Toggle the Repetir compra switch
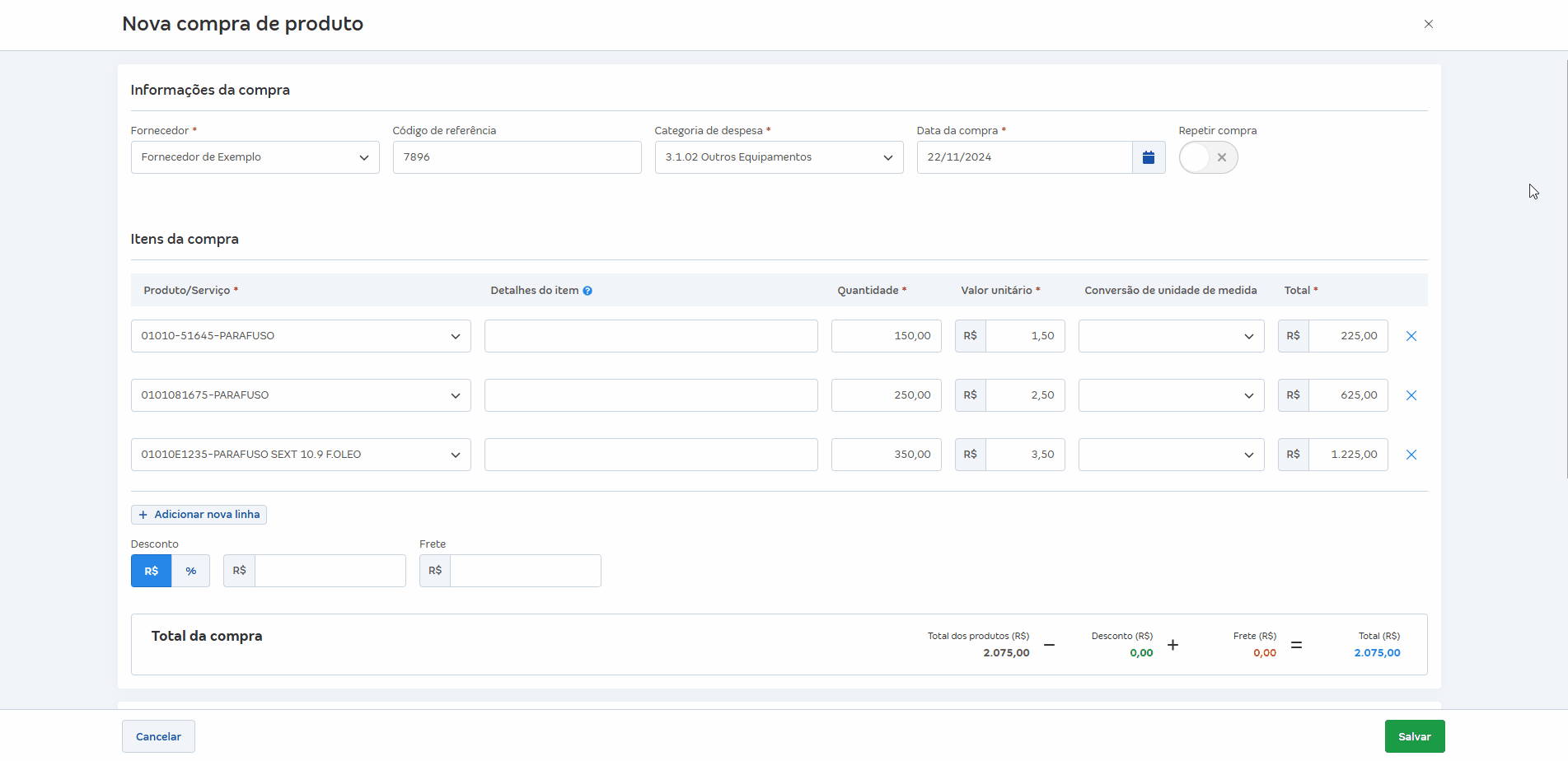Viewport: 1568px width, 761px height. tap(1208, 157)
